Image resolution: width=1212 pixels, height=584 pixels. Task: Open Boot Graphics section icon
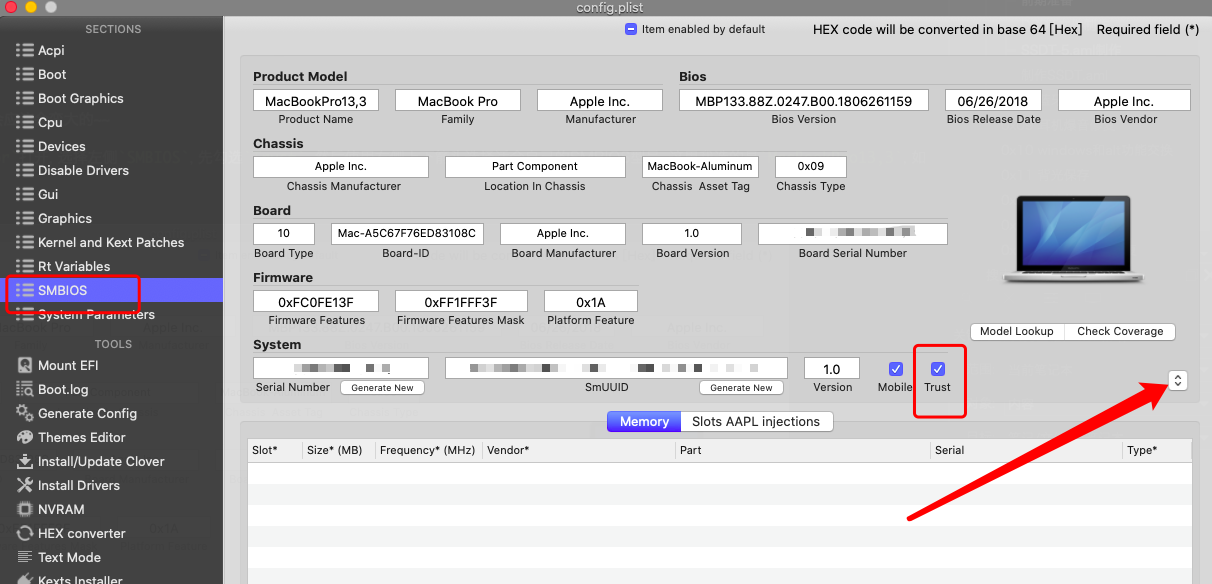coord(25,98)
